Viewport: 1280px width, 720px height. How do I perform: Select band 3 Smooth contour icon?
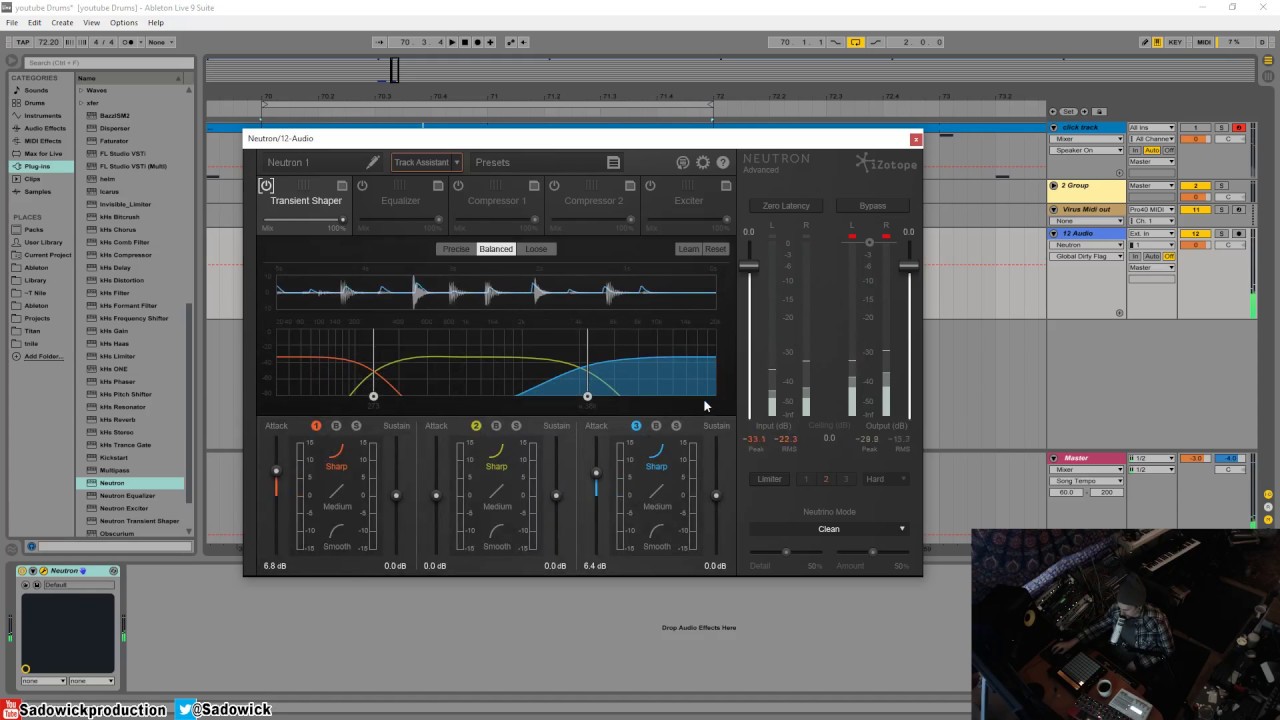click(657, 531)
